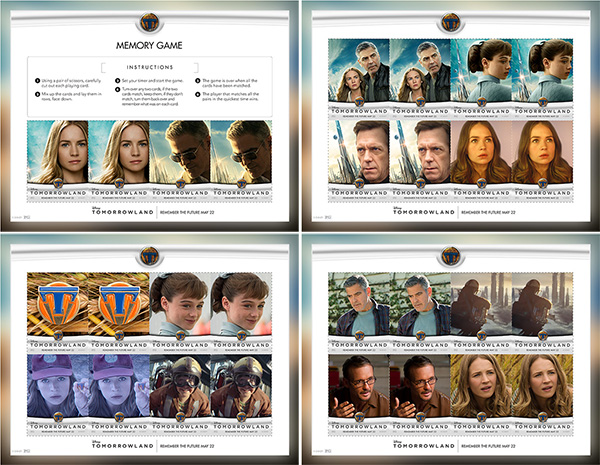Select right gesturing man with glasses card
The image size is (600, 465).
420,395
